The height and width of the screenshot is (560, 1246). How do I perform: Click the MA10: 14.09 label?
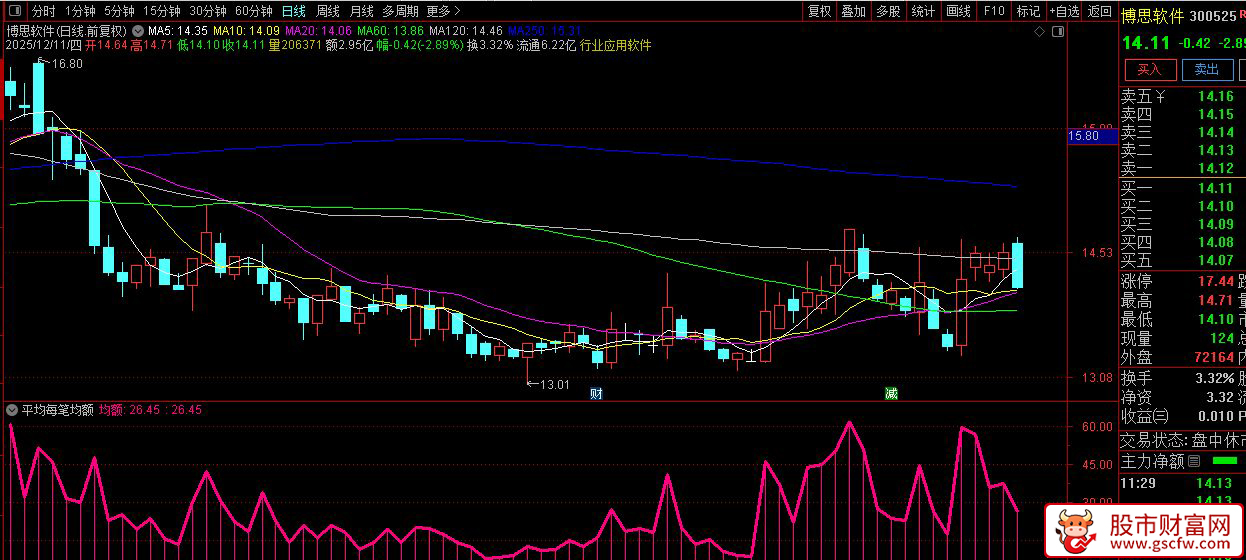point(246,31)
